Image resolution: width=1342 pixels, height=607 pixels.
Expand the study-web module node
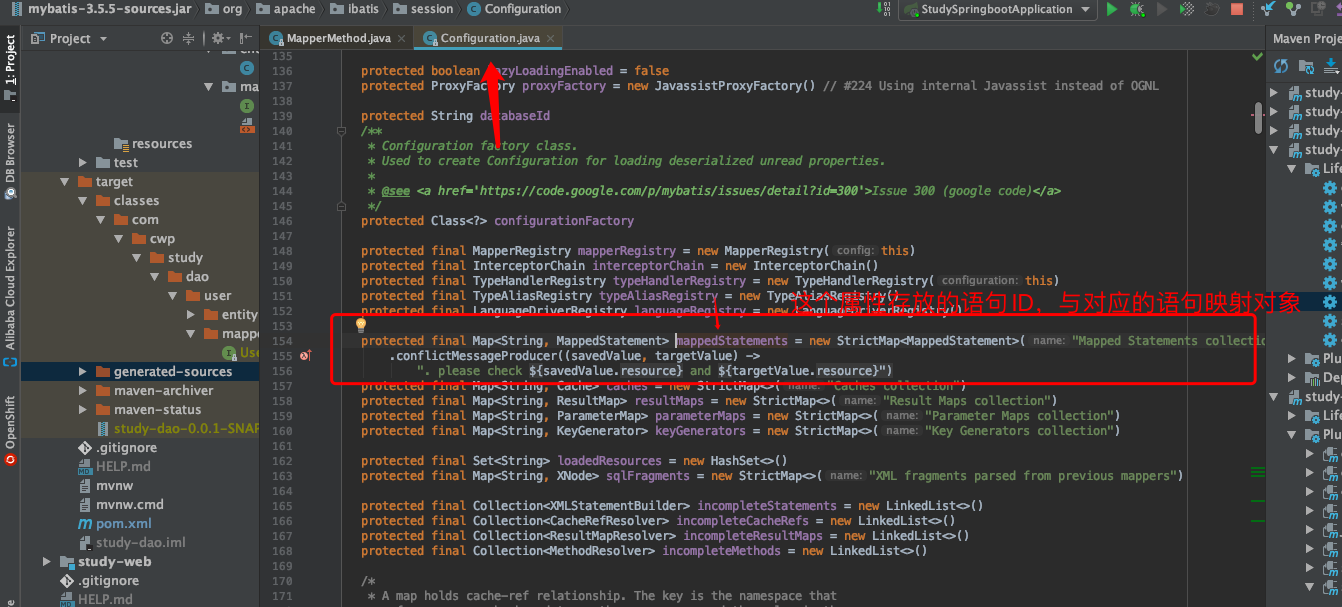pos(46,562)
